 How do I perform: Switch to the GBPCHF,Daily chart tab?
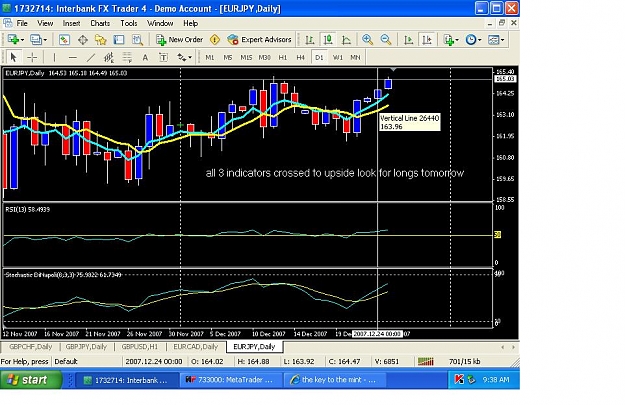pos(31,347)
